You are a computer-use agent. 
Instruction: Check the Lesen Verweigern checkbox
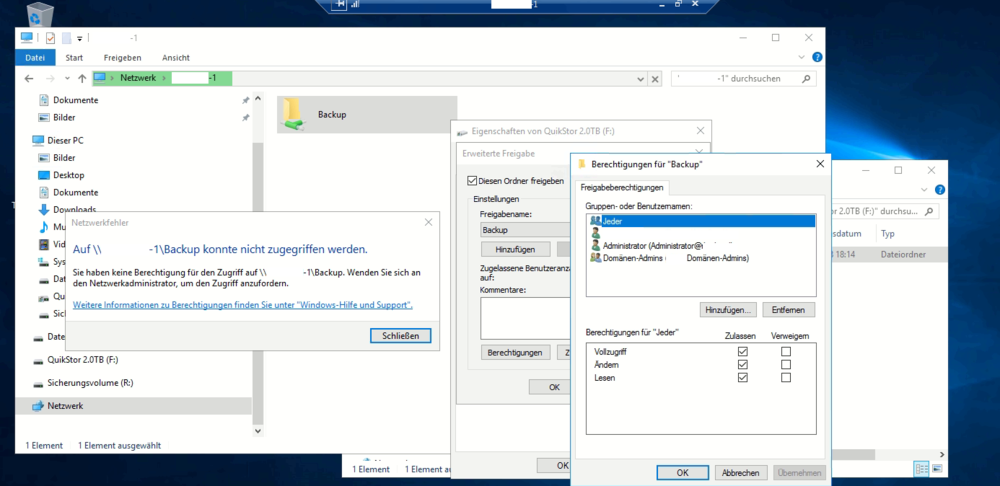(785, 377)
